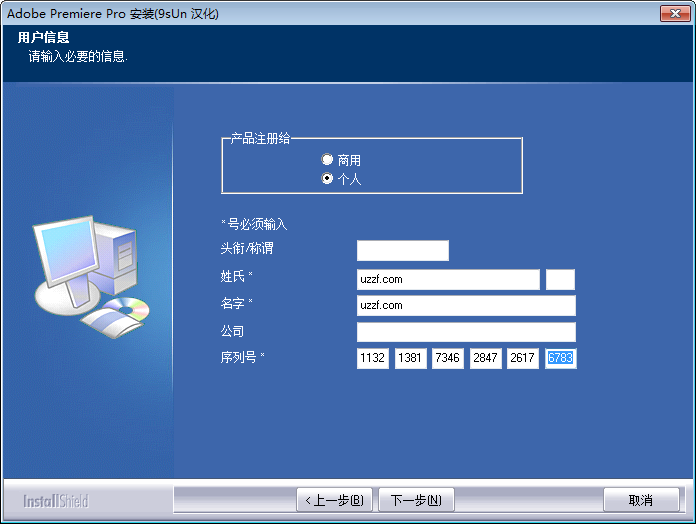The width and height of the screenshot is (696, 524).
Task: Click serial number box 1381
Action: tap(411, 358)
